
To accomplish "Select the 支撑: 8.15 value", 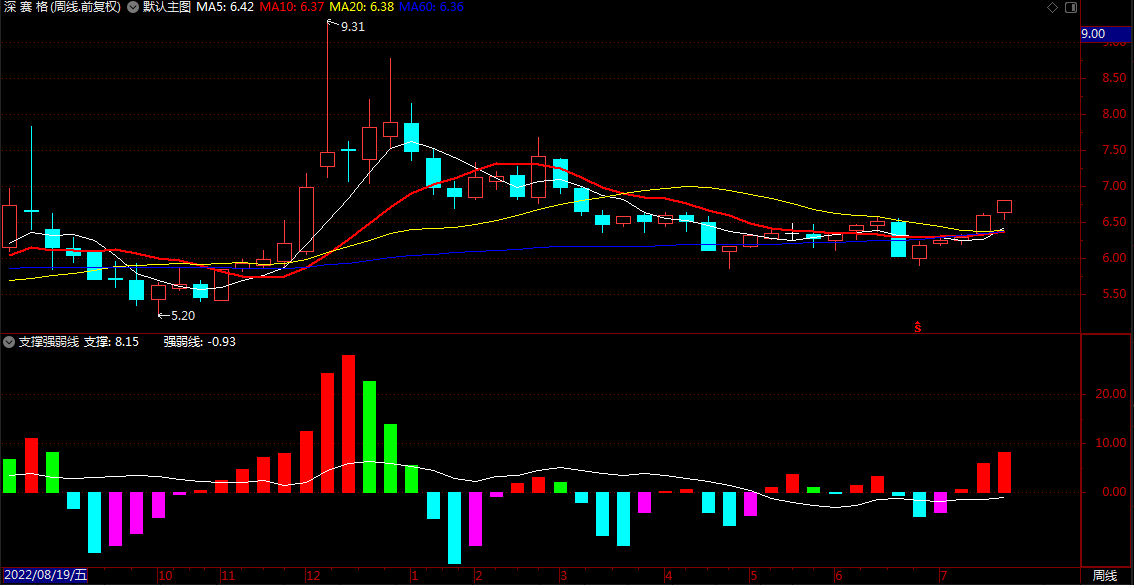I will [x=111, y=341].
